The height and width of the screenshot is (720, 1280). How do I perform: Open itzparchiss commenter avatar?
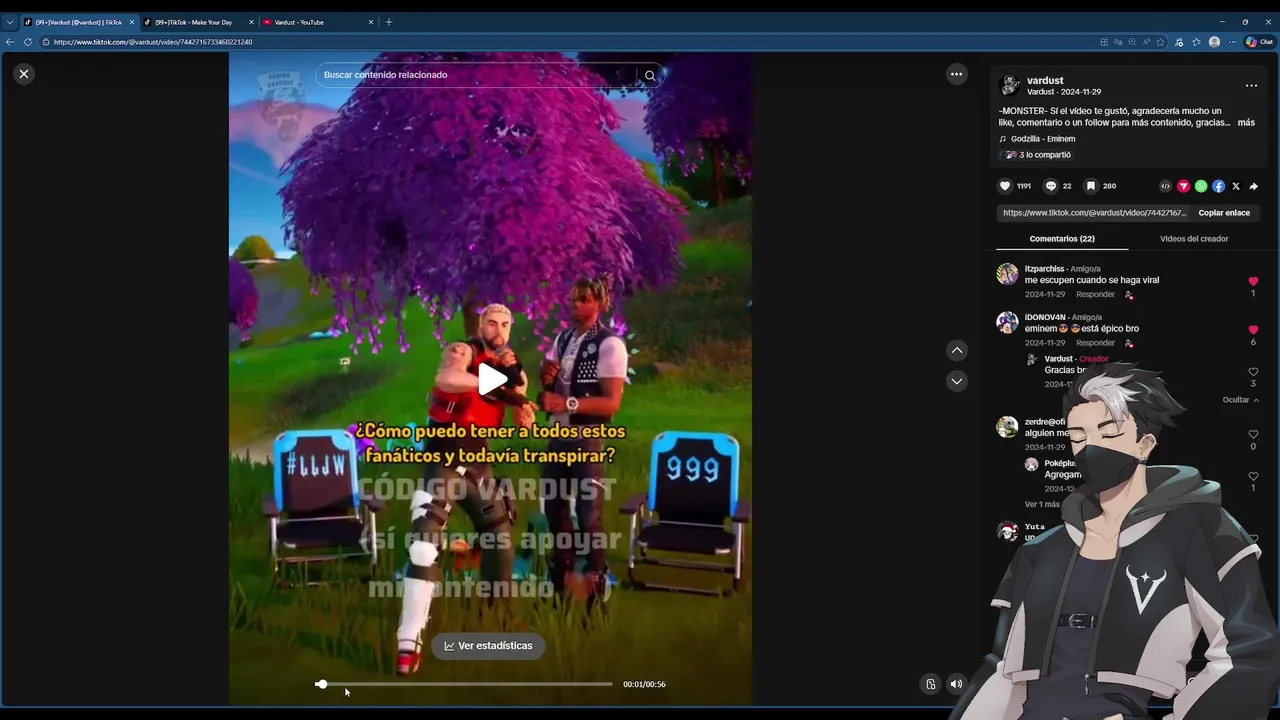coord(1007,274)
